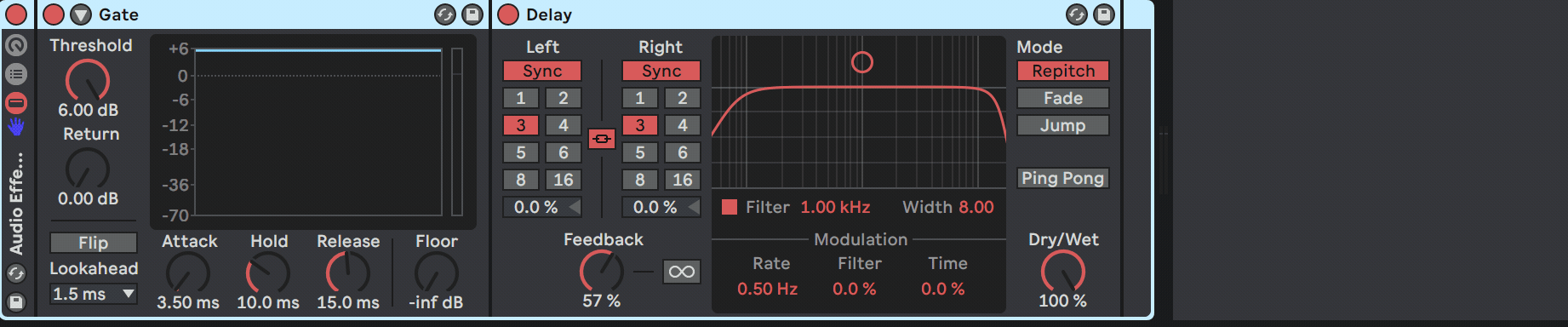Expand the Gate sidechain triangle
Screen dimensions: 1568x327
[x=81, y=14]
